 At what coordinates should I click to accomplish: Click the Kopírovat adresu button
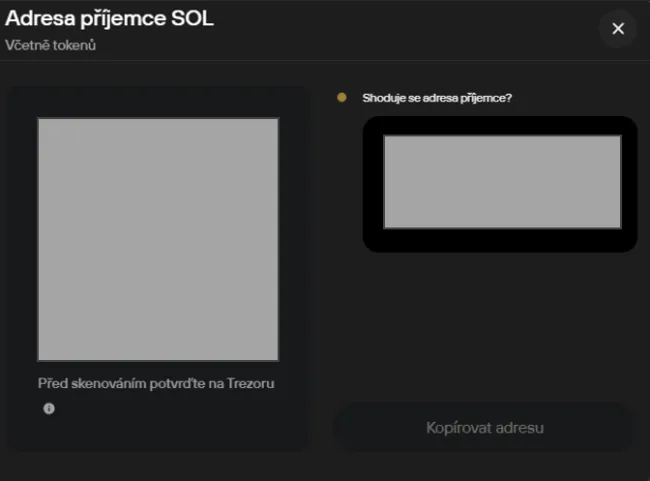(x=484, y=428)
